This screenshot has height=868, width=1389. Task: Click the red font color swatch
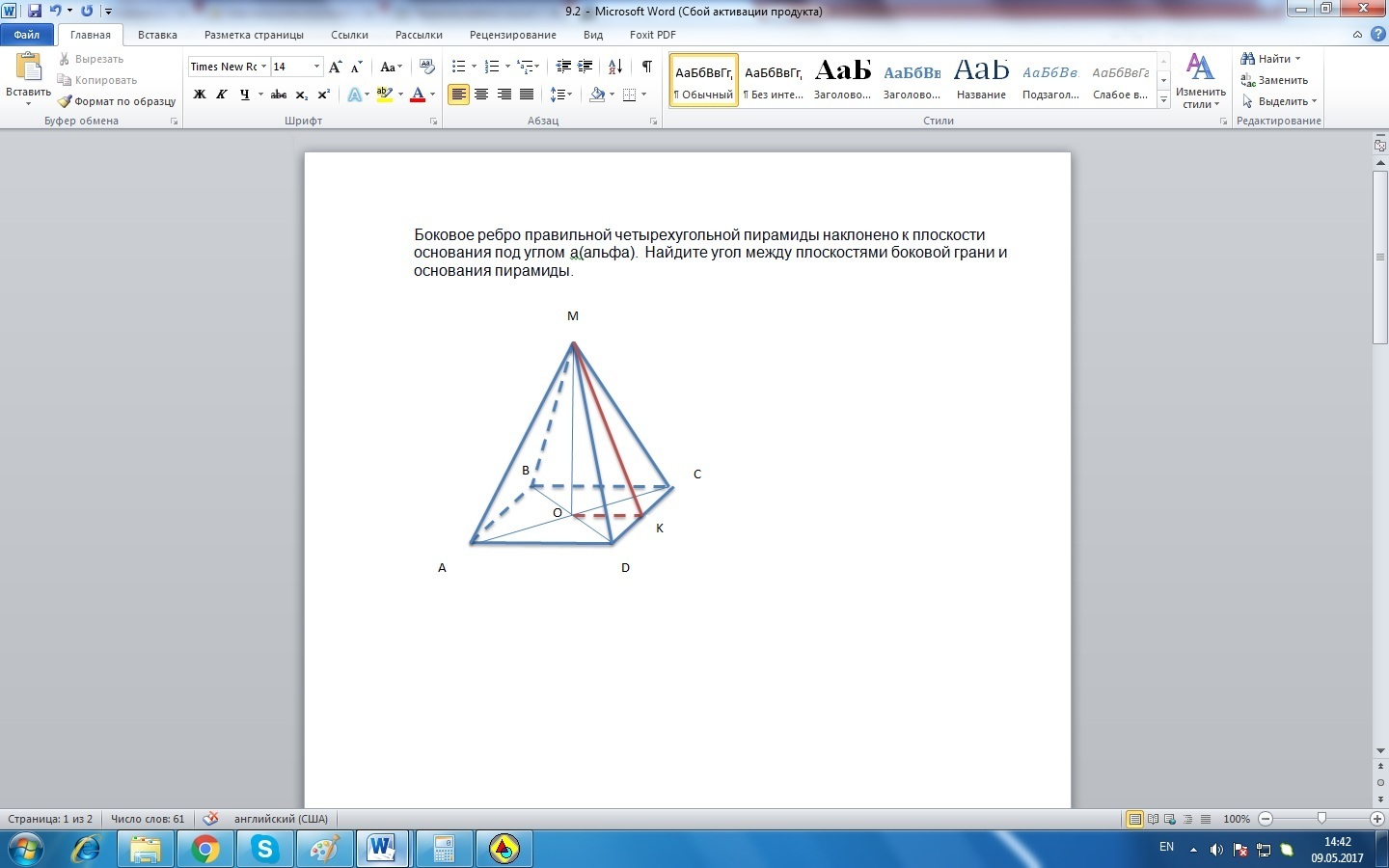click(x=418, y=95)
